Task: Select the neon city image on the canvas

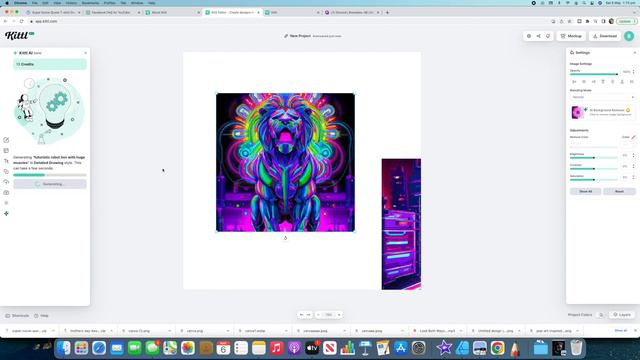Action: pos(401,224)
